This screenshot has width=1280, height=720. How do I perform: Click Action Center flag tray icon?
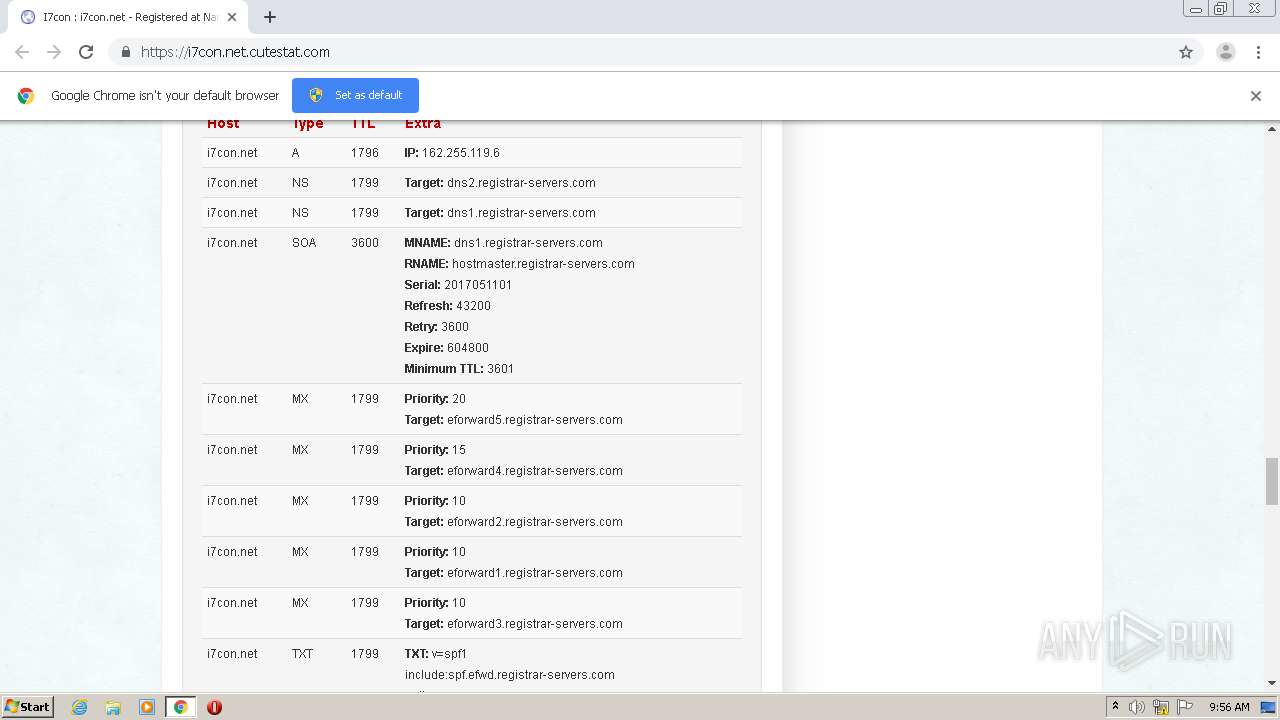point(1185,707)
